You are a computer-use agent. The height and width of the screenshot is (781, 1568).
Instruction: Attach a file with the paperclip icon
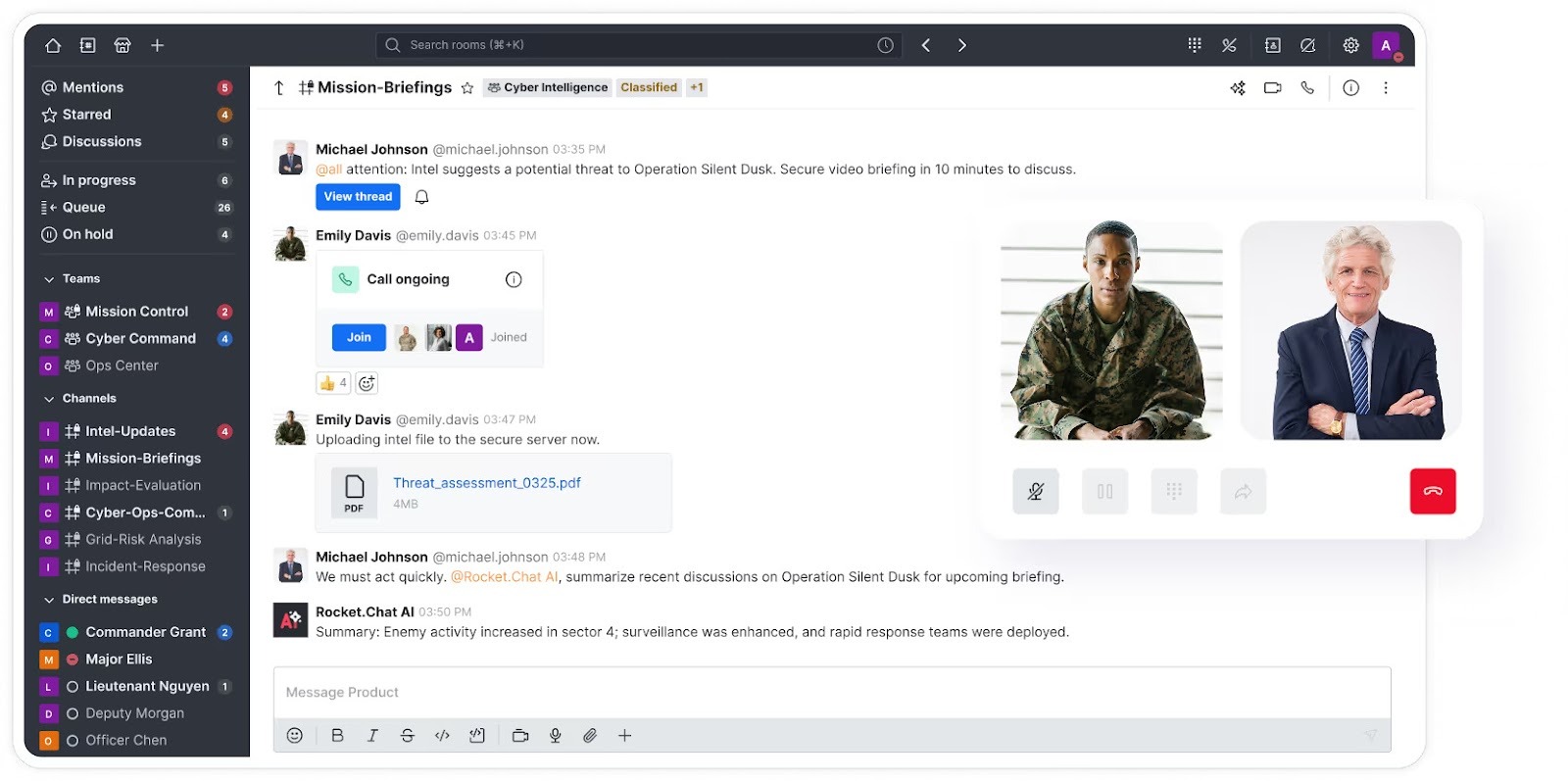point(590,736)
